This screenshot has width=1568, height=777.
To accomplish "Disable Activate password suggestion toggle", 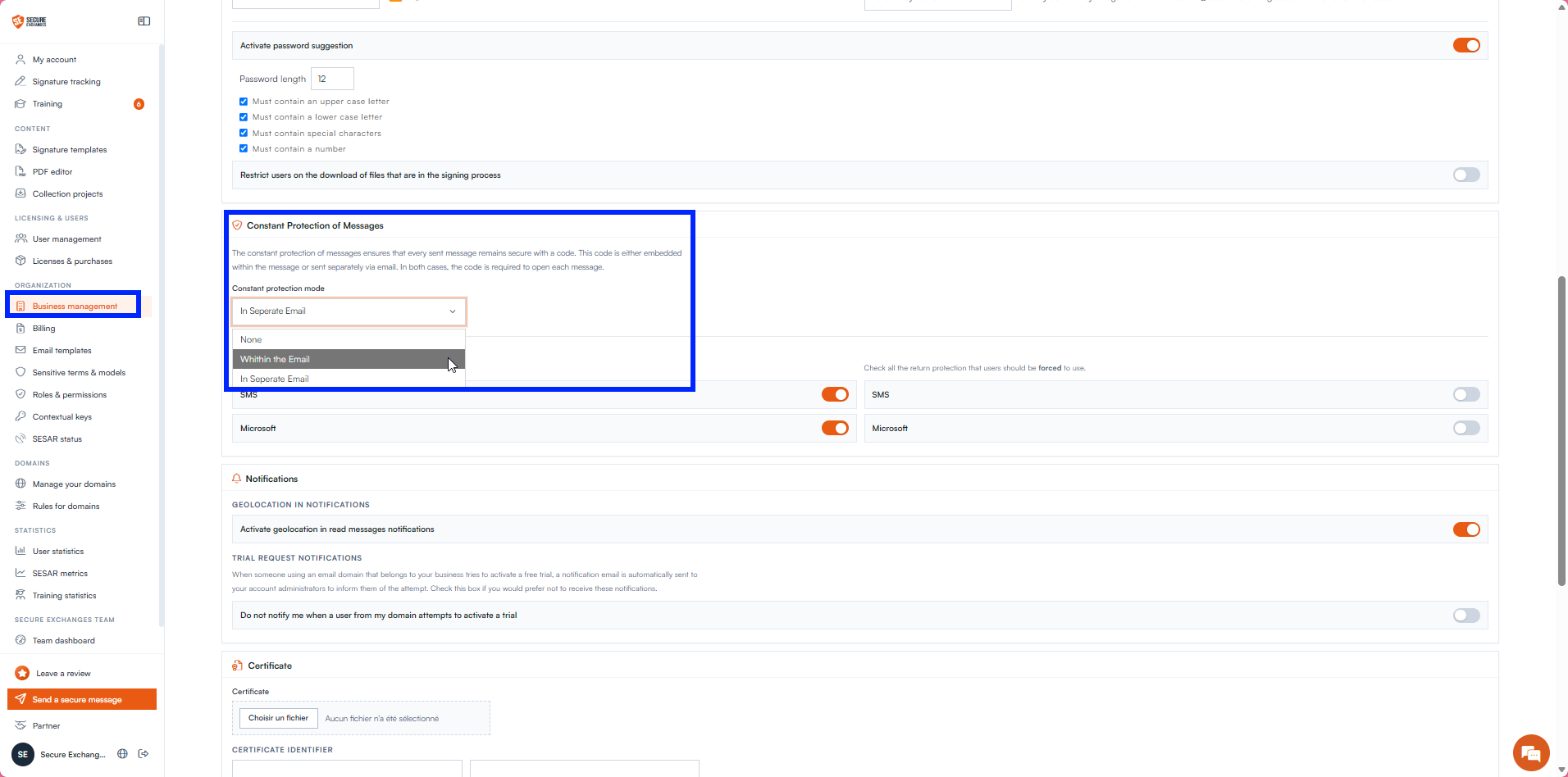I will tap(1466, 46).
